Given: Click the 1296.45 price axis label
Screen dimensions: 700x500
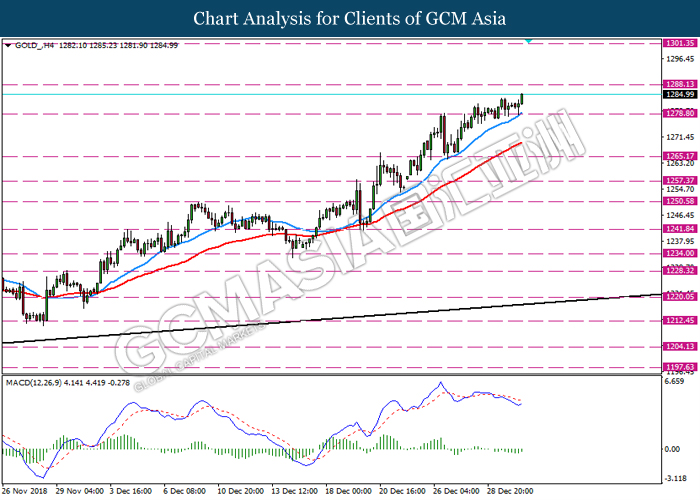Looking at the screenshot, I should [x=680, y=59].
